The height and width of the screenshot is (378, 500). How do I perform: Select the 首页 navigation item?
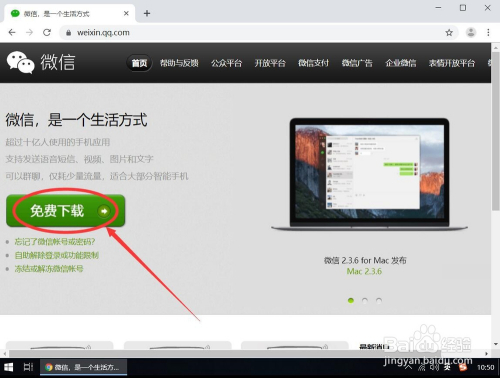point(139,63)
